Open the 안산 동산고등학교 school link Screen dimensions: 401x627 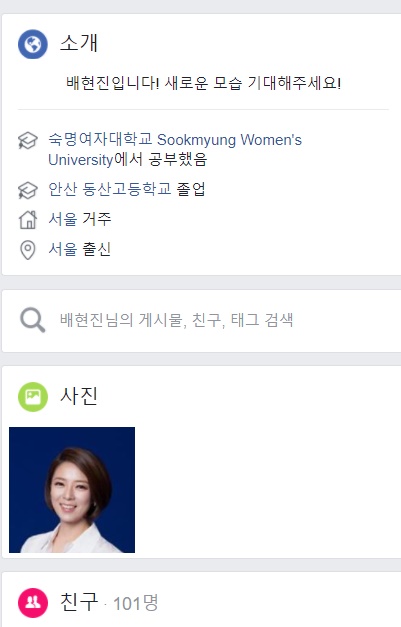pyautogui.click(x=110, y=189)
